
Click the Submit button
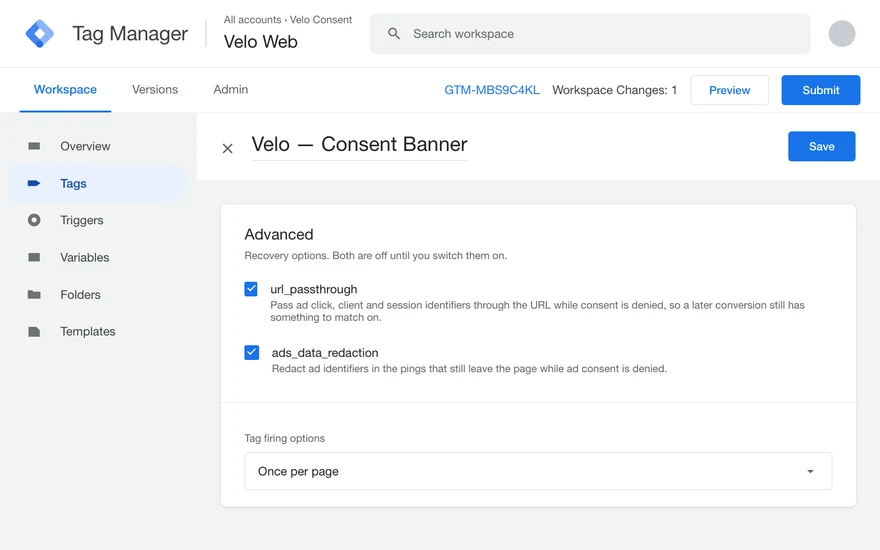821,90
